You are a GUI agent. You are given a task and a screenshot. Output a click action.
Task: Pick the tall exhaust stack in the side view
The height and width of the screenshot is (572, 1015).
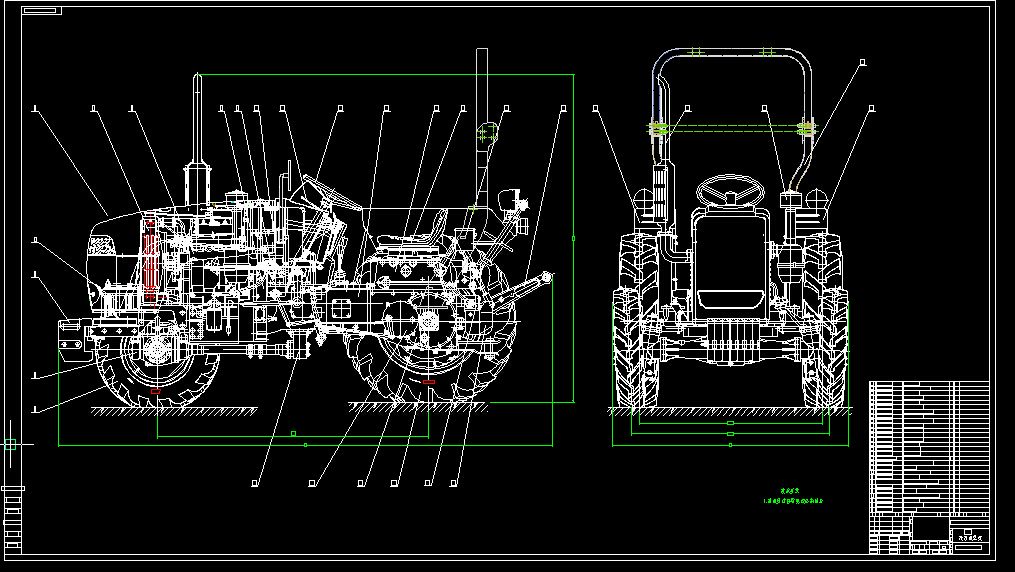(x=197, y=138)
